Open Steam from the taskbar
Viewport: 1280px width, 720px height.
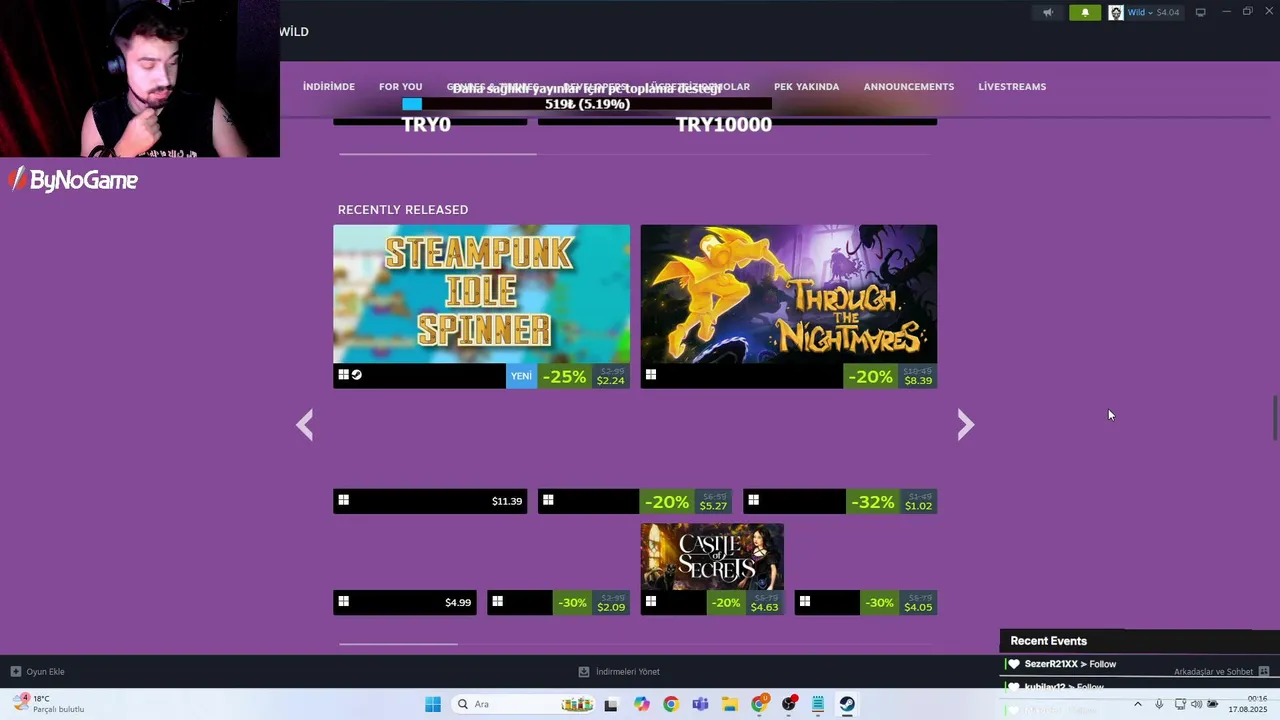tap(847, 704)
